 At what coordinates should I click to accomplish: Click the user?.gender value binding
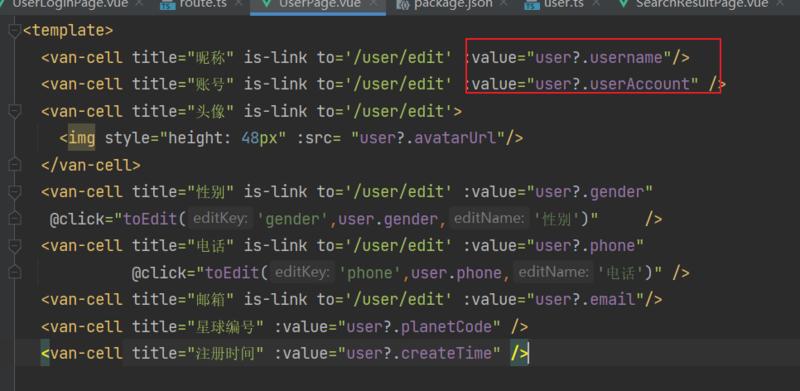click(x=589, y=191)
